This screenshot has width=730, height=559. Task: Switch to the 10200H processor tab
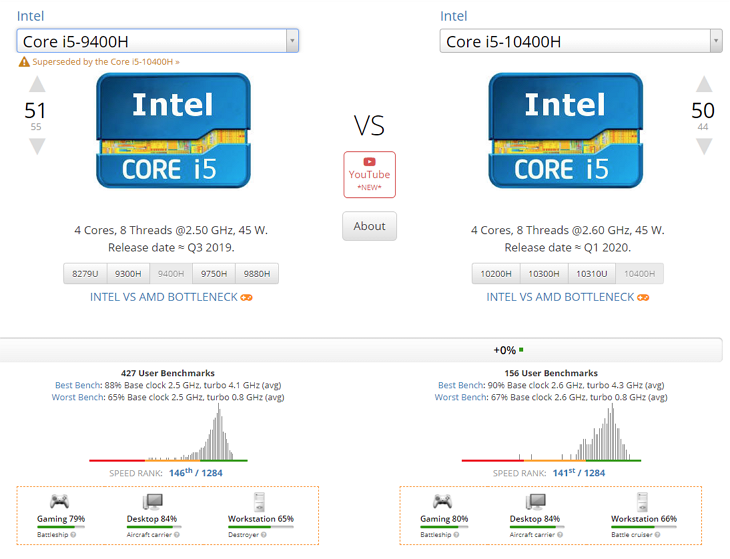tap(496, 274)
